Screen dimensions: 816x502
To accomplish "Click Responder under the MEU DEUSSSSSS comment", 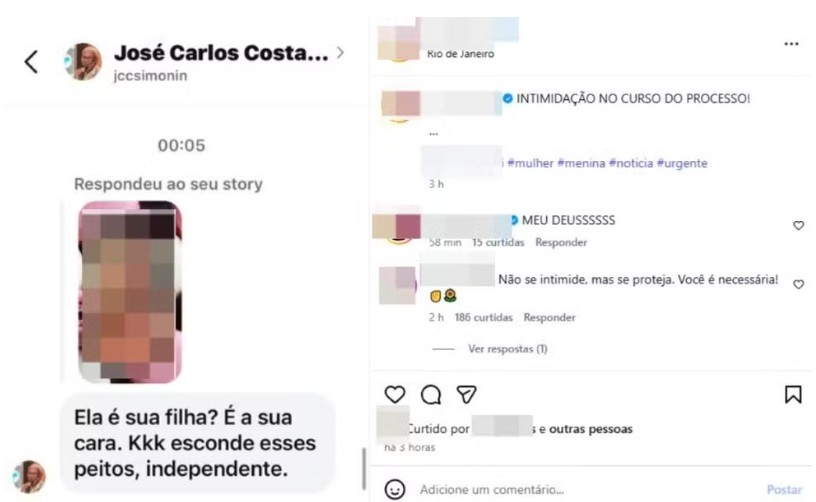I will pyautogui.click(x=561, y=242).
